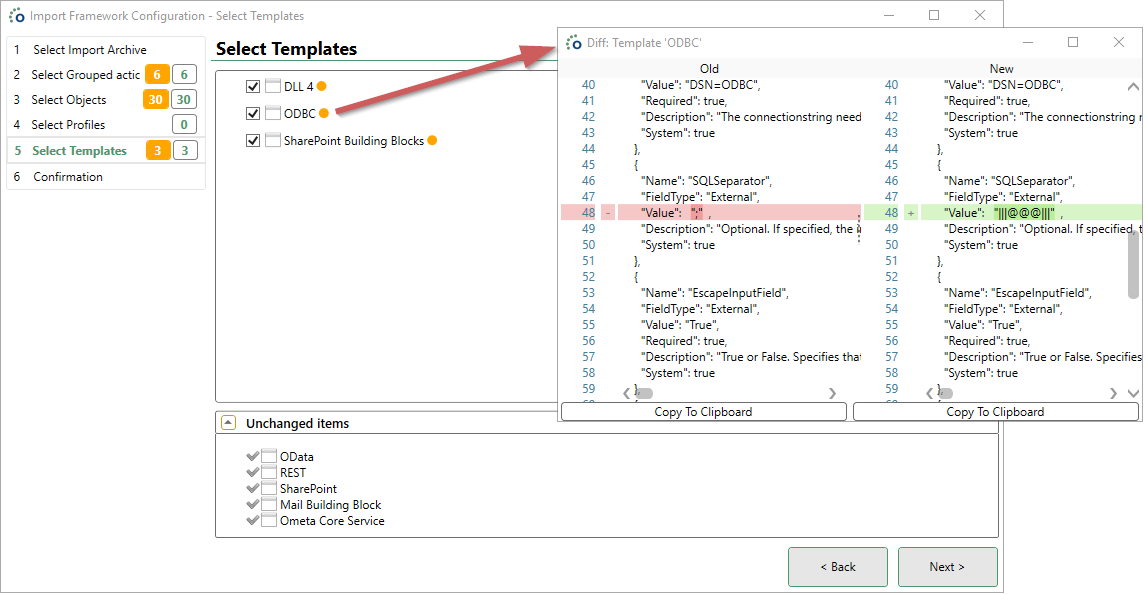Click the status dot beside SharePoint Building Blocks
Image resolution: width=1145 pixels, height=595 pixels.
point(432,141)
